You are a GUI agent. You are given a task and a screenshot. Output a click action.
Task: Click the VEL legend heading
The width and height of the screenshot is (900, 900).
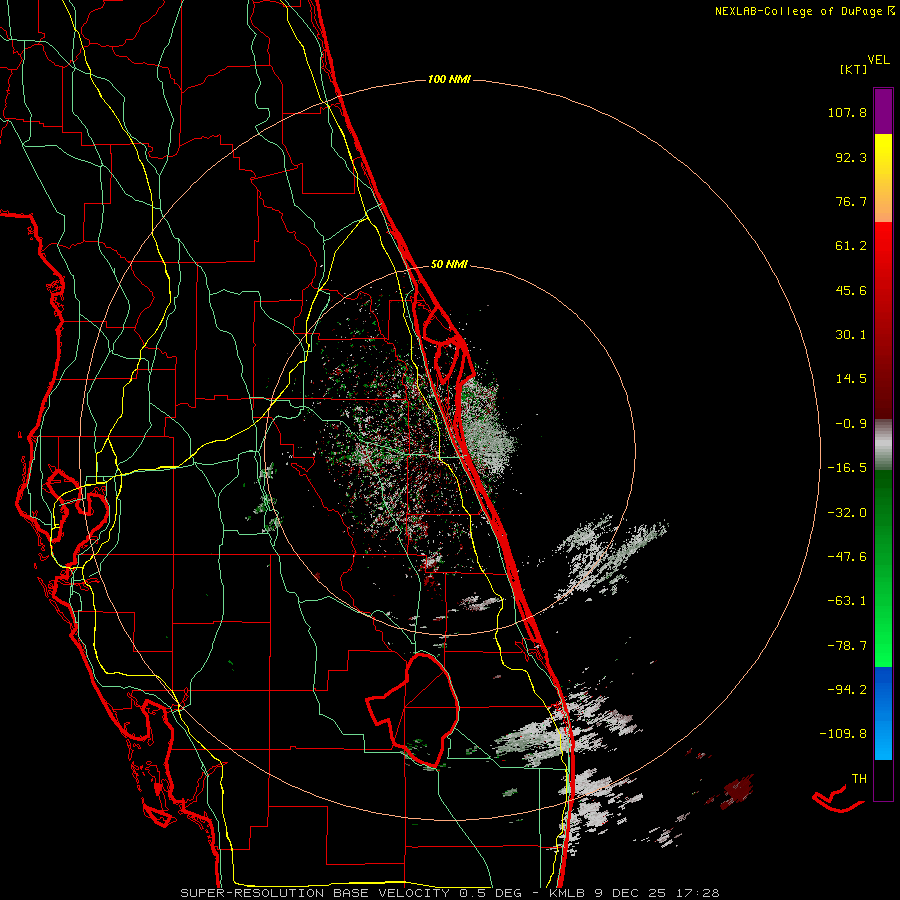[878, 59]
